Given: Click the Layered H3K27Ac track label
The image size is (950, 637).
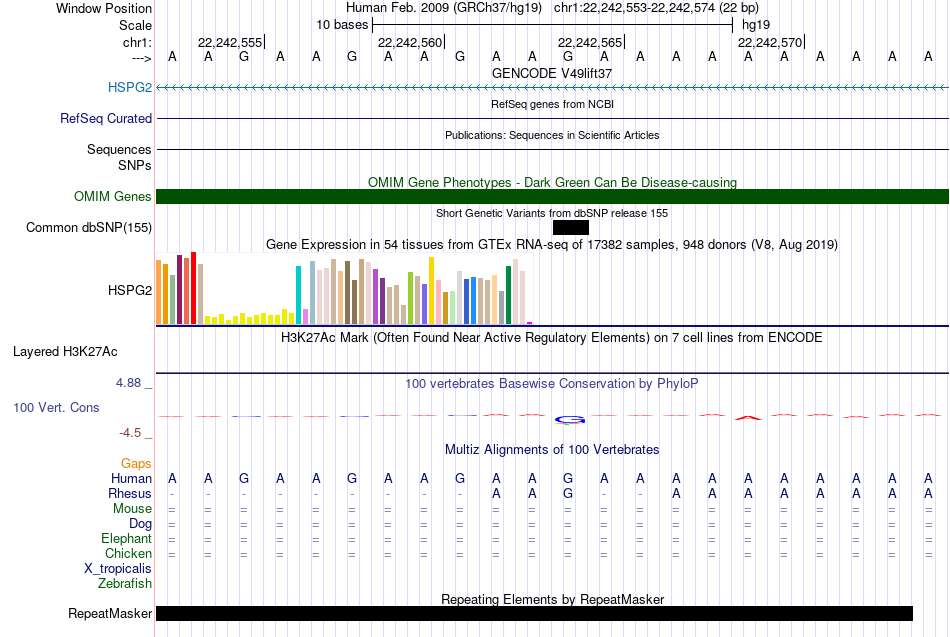Looking at the screenshot, I should (x=65, y=352).
